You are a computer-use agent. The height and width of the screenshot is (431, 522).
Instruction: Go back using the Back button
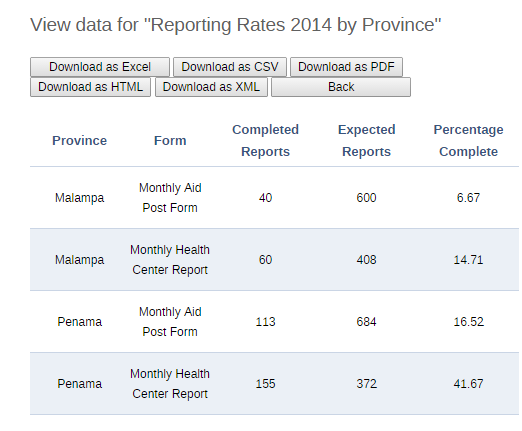pos(341,87)
